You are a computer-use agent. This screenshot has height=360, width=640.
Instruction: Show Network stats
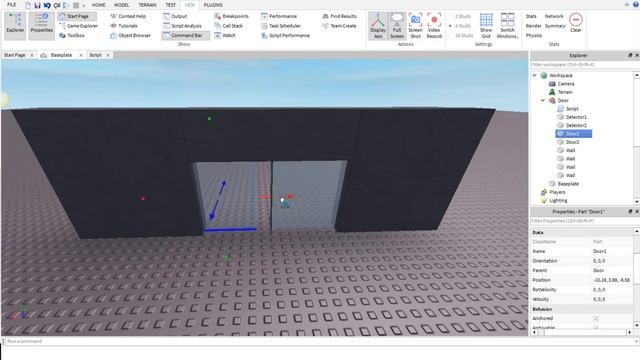tap(554, 16)
